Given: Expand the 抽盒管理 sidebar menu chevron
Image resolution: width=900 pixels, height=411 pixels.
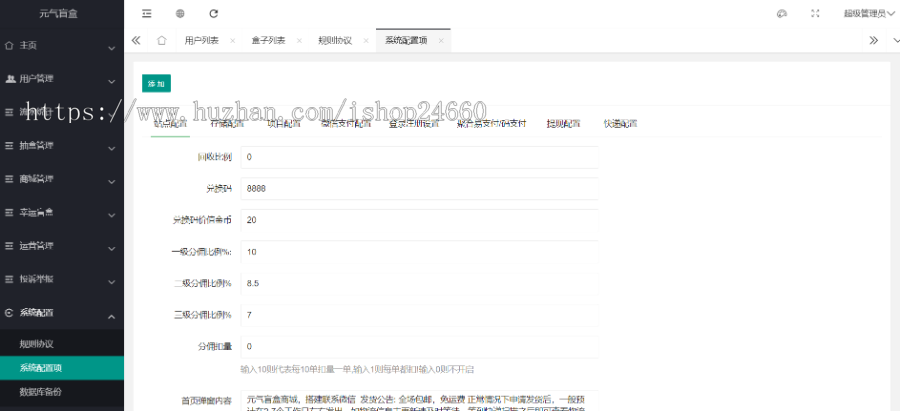Looking at the screenshot, I should click(112, 149).
